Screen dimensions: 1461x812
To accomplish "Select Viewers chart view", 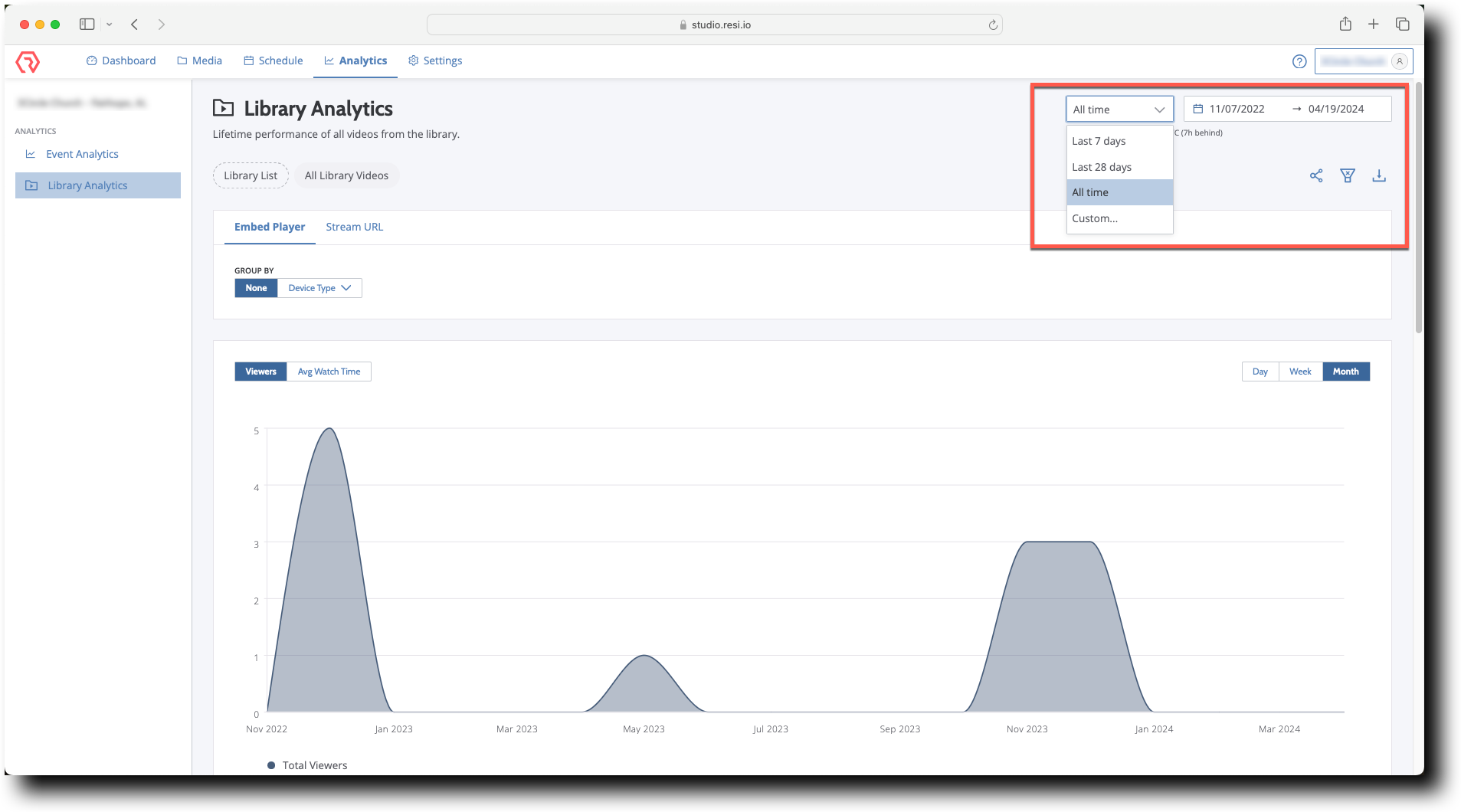I will (x=260, y=371).
